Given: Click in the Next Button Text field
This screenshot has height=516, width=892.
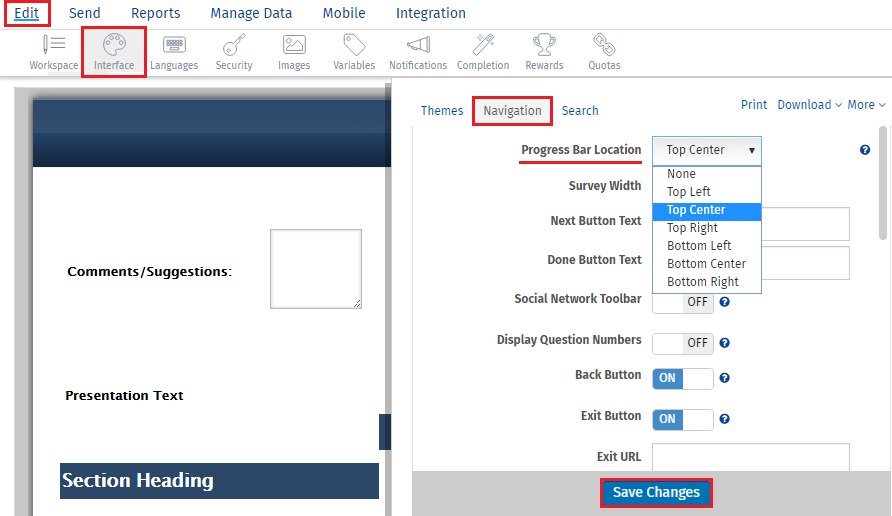Looking at the screenshot, I should pyautogui.click(x=806, y=224).
